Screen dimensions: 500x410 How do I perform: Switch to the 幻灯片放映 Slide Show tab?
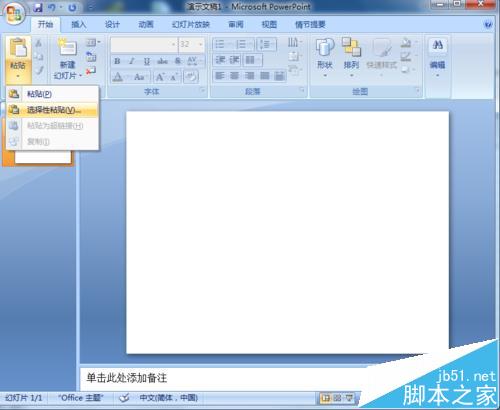pos(191,25)
